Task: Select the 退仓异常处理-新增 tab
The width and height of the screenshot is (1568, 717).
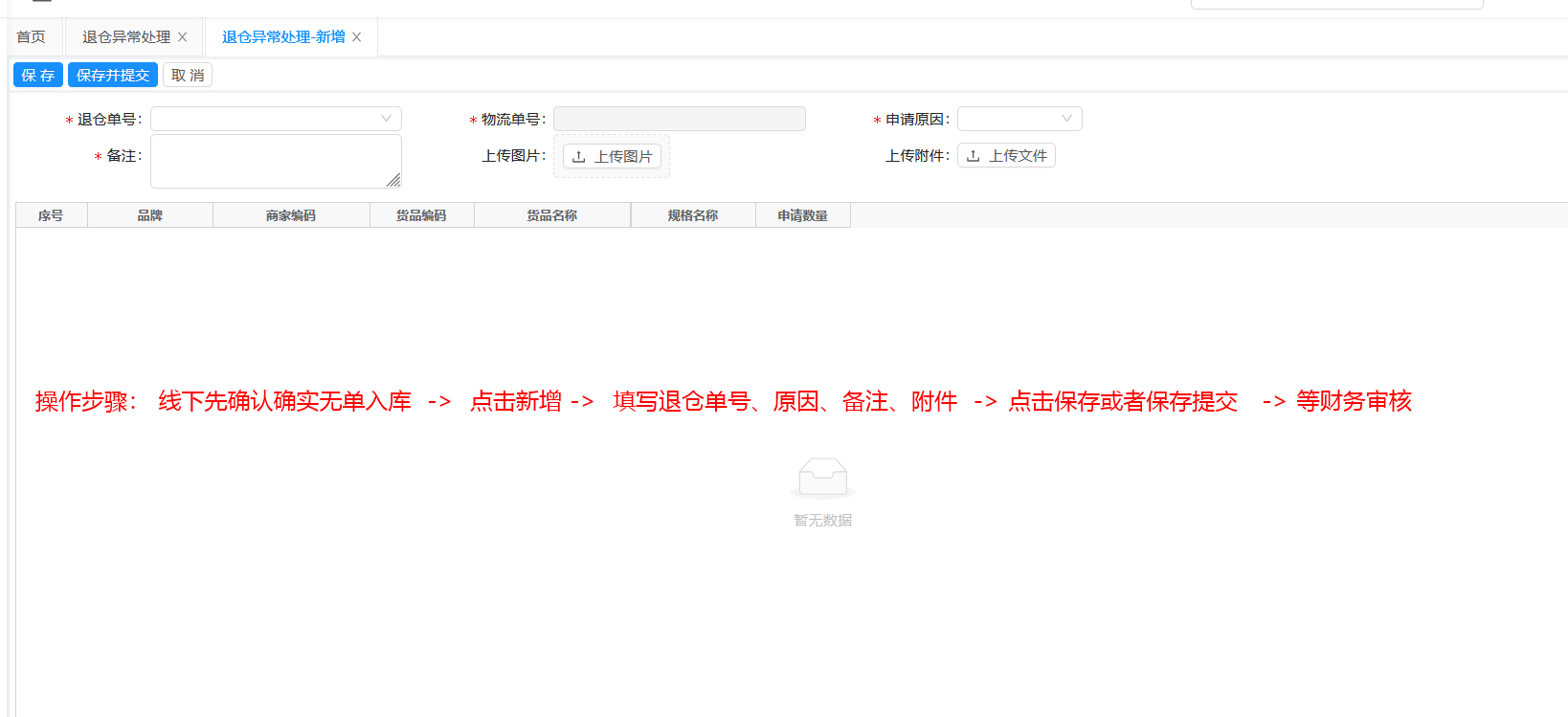Action: 282,37
